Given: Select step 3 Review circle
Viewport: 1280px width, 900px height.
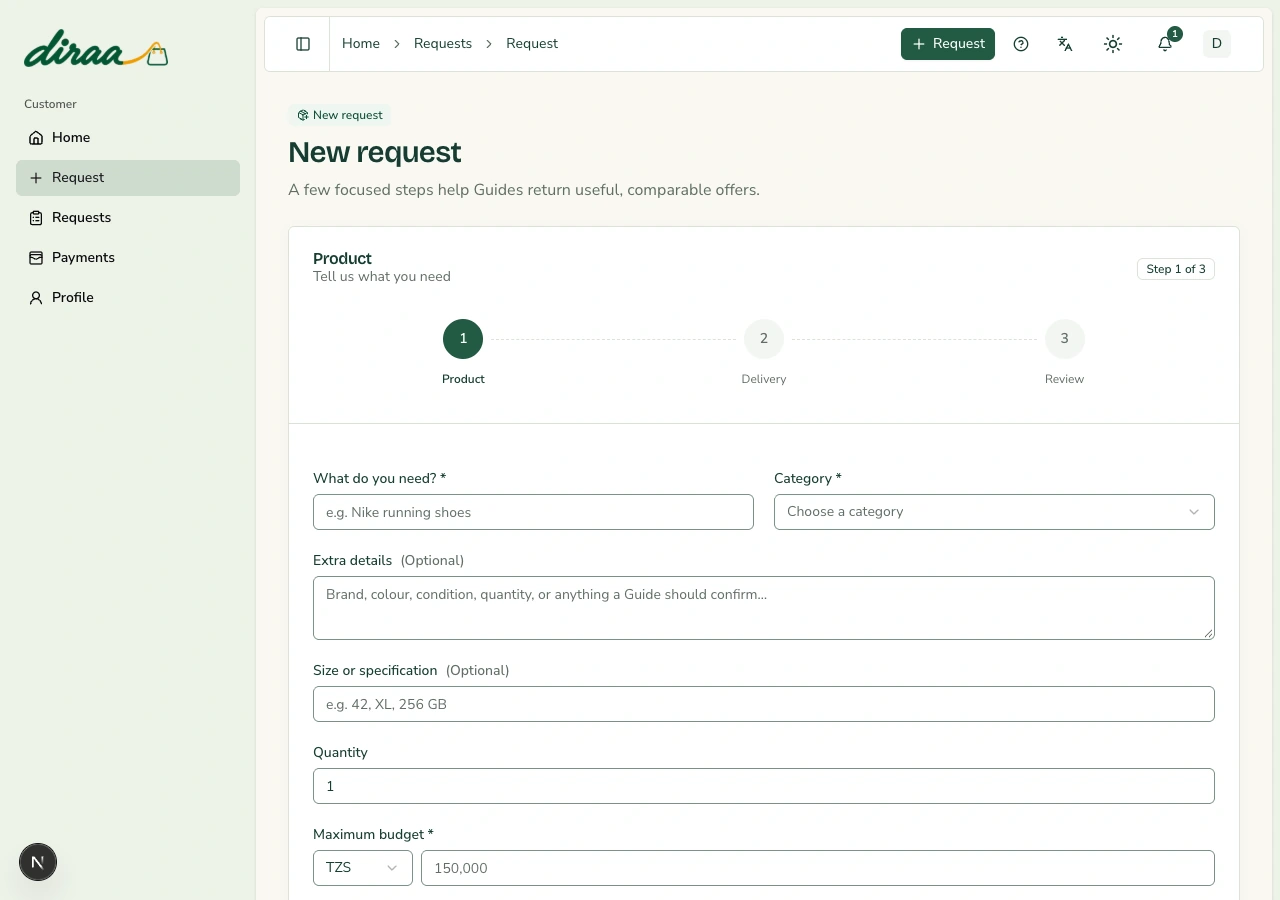Looking at the screenshot, I should click(x=1065, y=339).
